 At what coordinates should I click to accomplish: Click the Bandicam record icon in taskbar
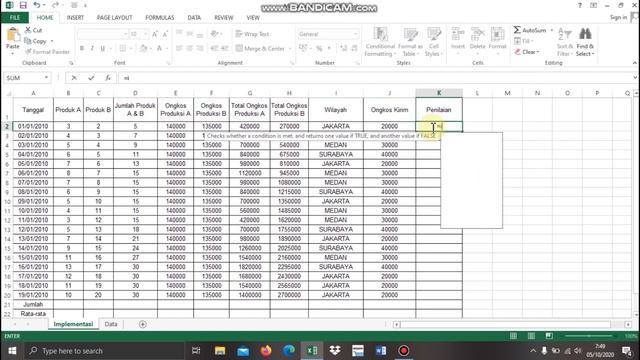[x=403, y=351]
